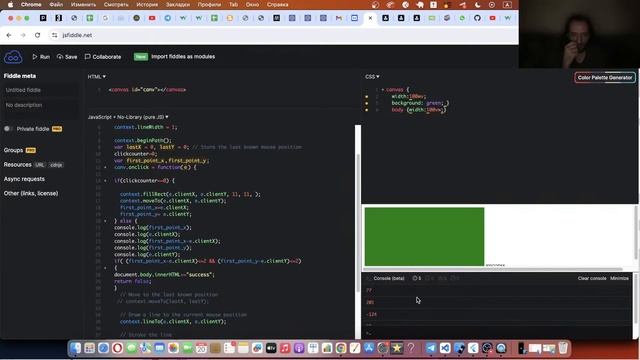Open JavaScript No-Library framework dropdown
Screen dimensions: 640x360
click(x=128, y=117)
